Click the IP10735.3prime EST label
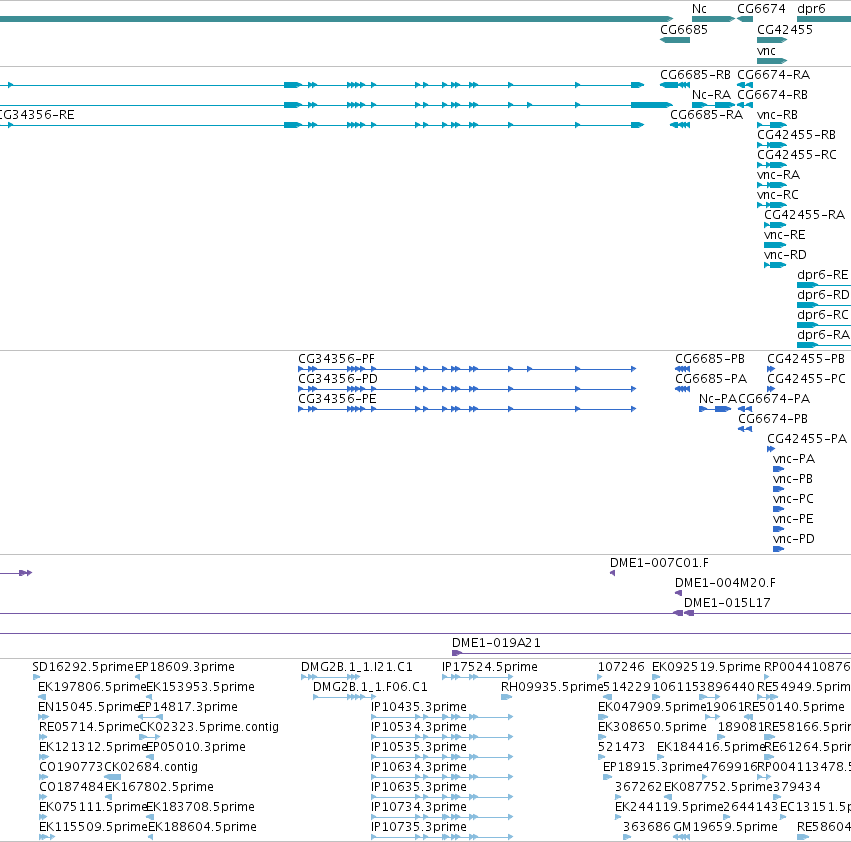Image resolution: width=851 pixels, height=842 pixels. pyautogui.click(x=418, y=827)
